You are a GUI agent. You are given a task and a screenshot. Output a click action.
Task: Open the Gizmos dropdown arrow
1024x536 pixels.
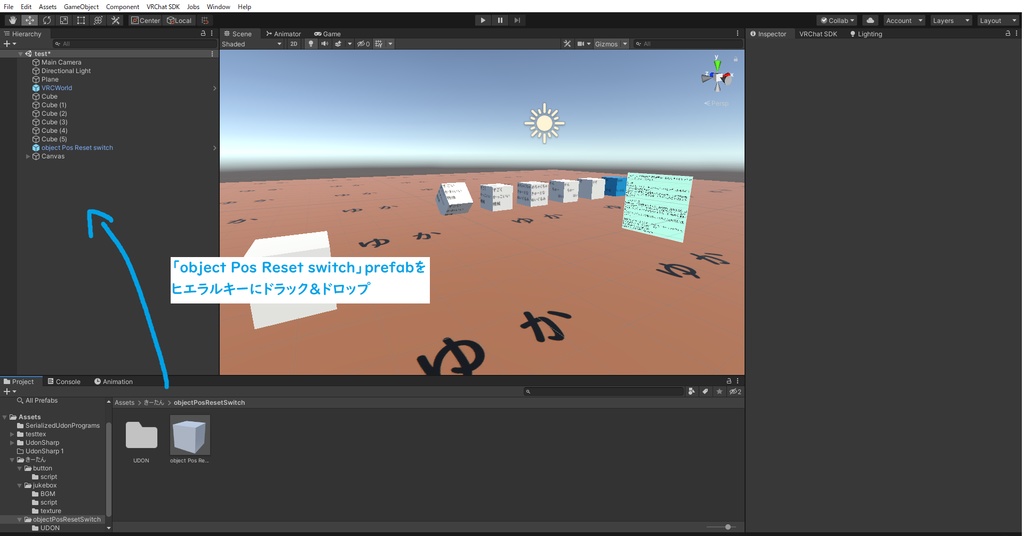(625, 44)
